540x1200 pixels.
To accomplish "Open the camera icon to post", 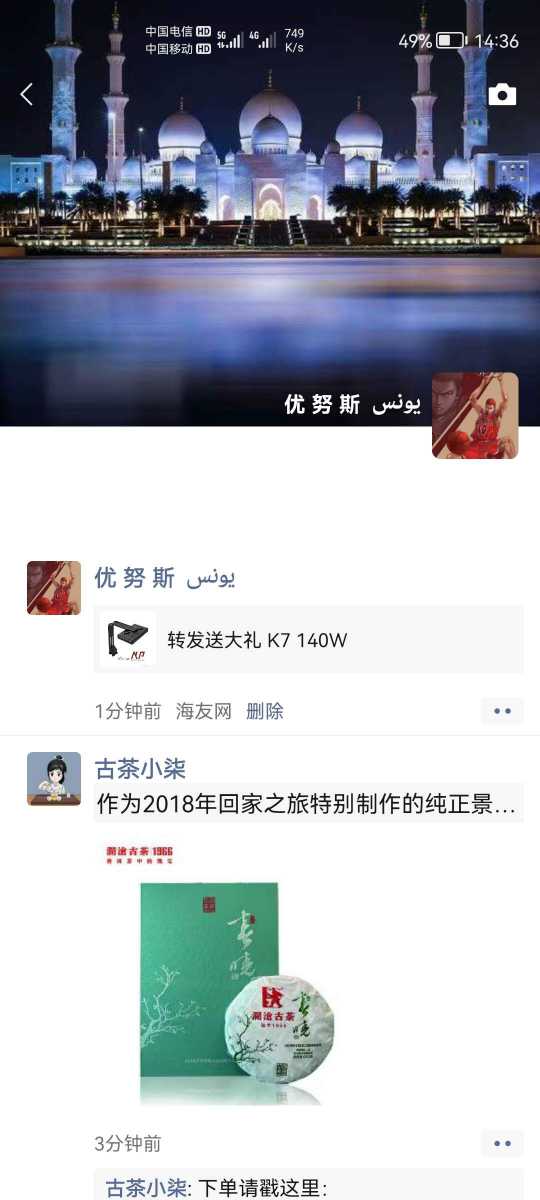I will pyautogui.click(x=502, y=94).
